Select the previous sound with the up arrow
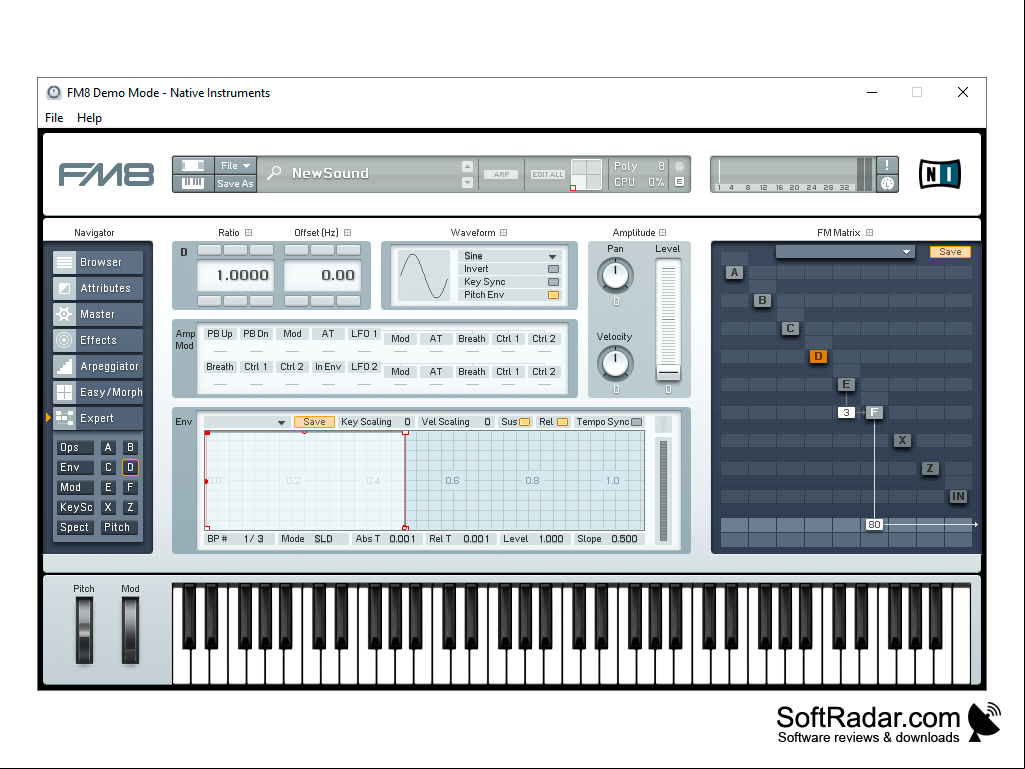This screenshot has width=1025, height=769. (467, 166)
